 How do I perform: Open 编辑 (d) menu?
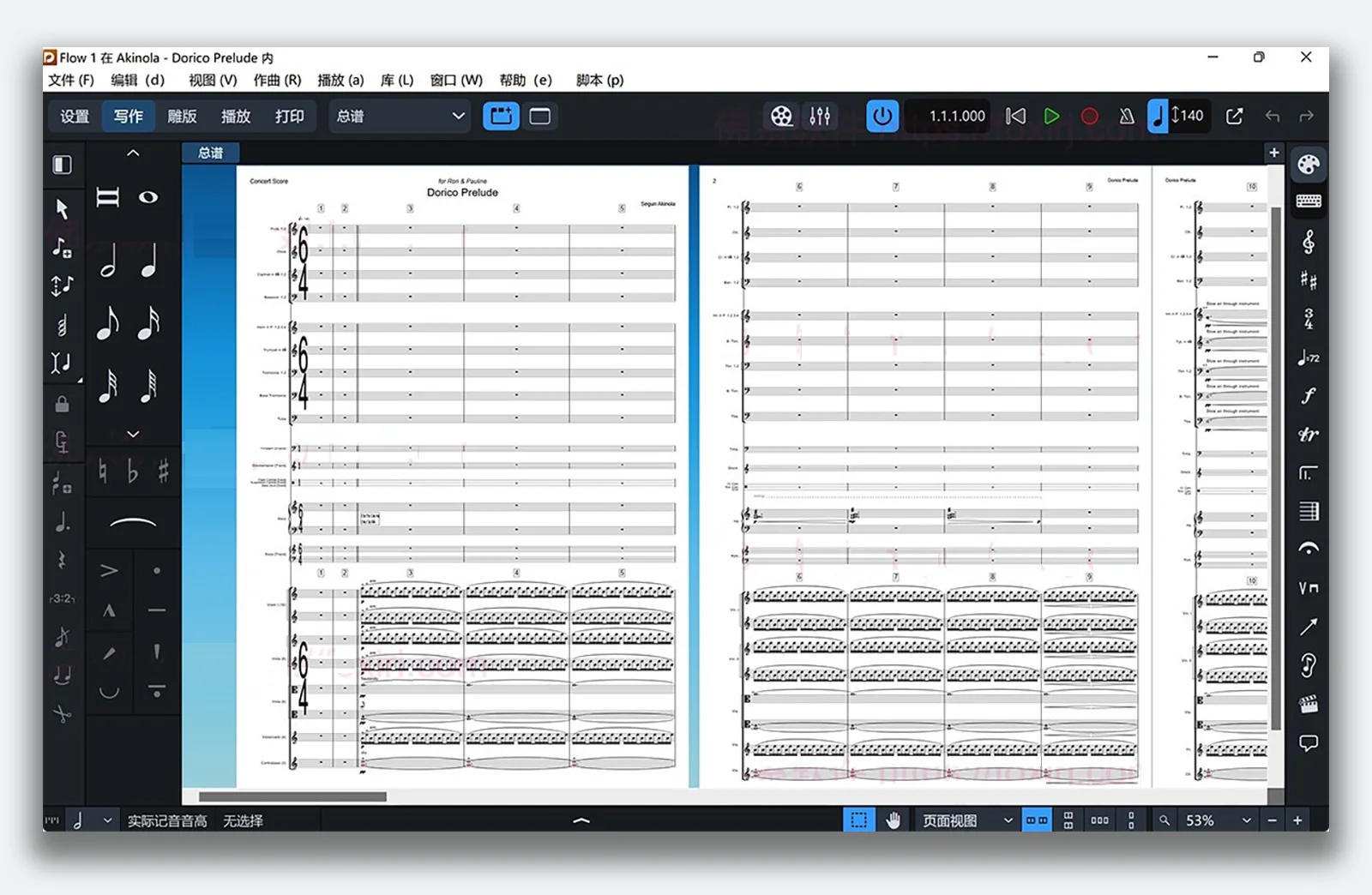pos(137,80)
